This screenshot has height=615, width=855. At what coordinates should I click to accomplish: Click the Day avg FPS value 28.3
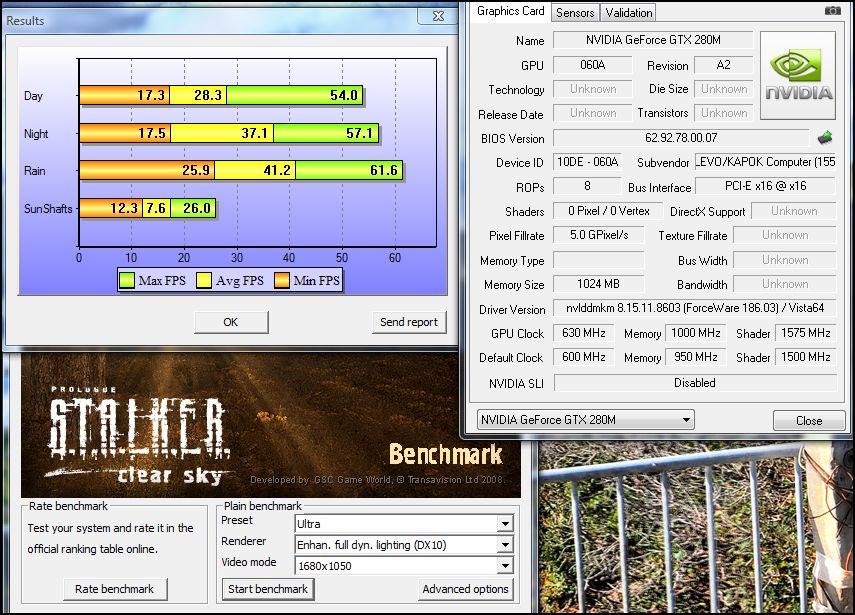tap(208, 95)
